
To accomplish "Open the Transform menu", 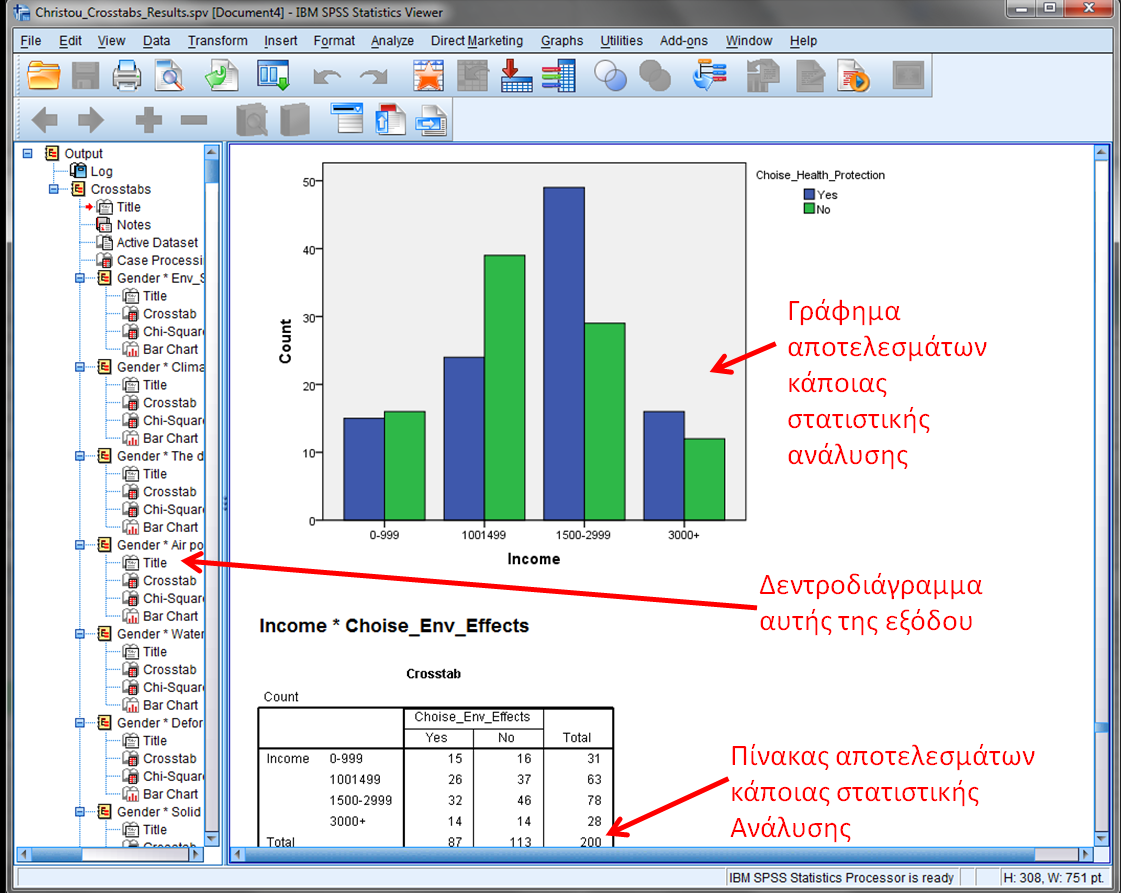I will coord(217,41).
